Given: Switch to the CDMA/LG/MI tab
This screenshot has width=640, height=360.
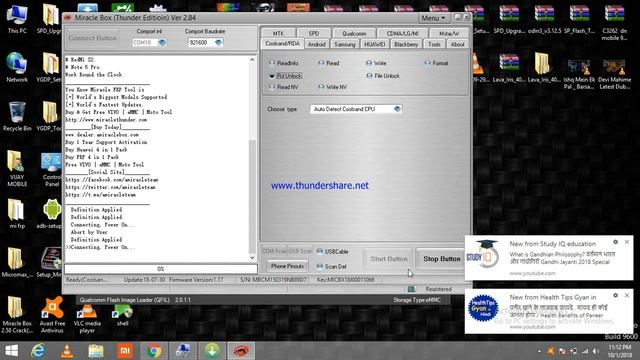Looking at the screenshot, I should pos(402,33).
